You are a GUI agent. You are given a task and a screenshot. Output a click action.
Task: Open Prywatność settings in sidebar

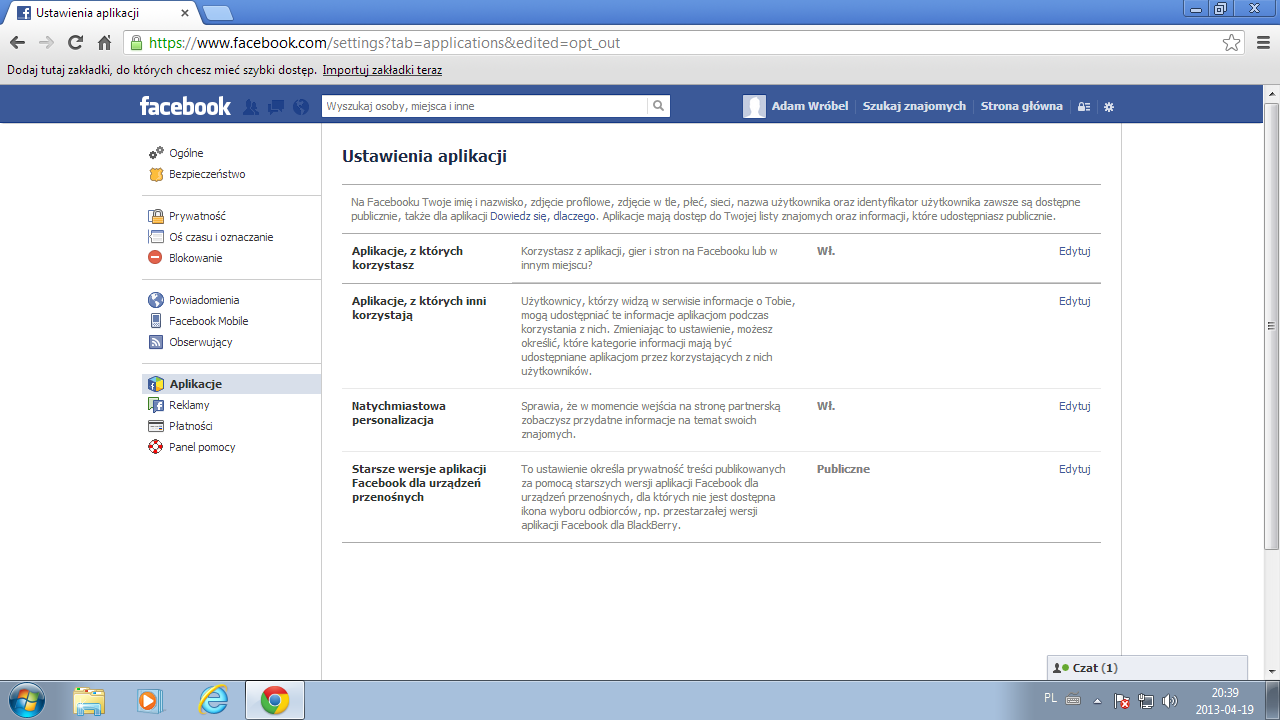click(197, 216)
